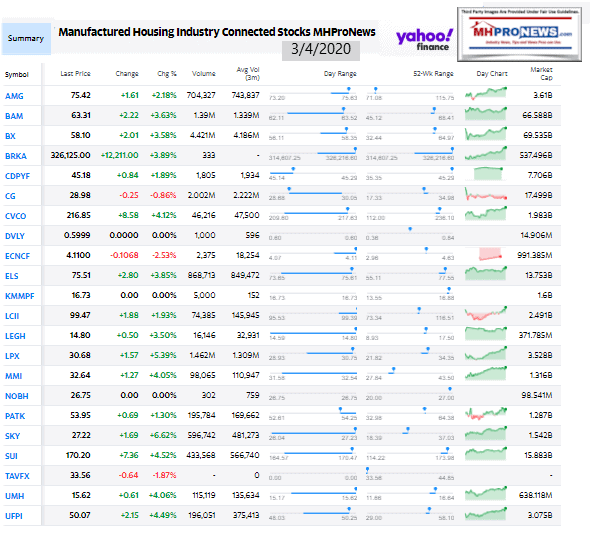The height and width of the screenshot is (543, 592).
Task: Open the BAM day chart thumbnail
Action: coord(486,113)
